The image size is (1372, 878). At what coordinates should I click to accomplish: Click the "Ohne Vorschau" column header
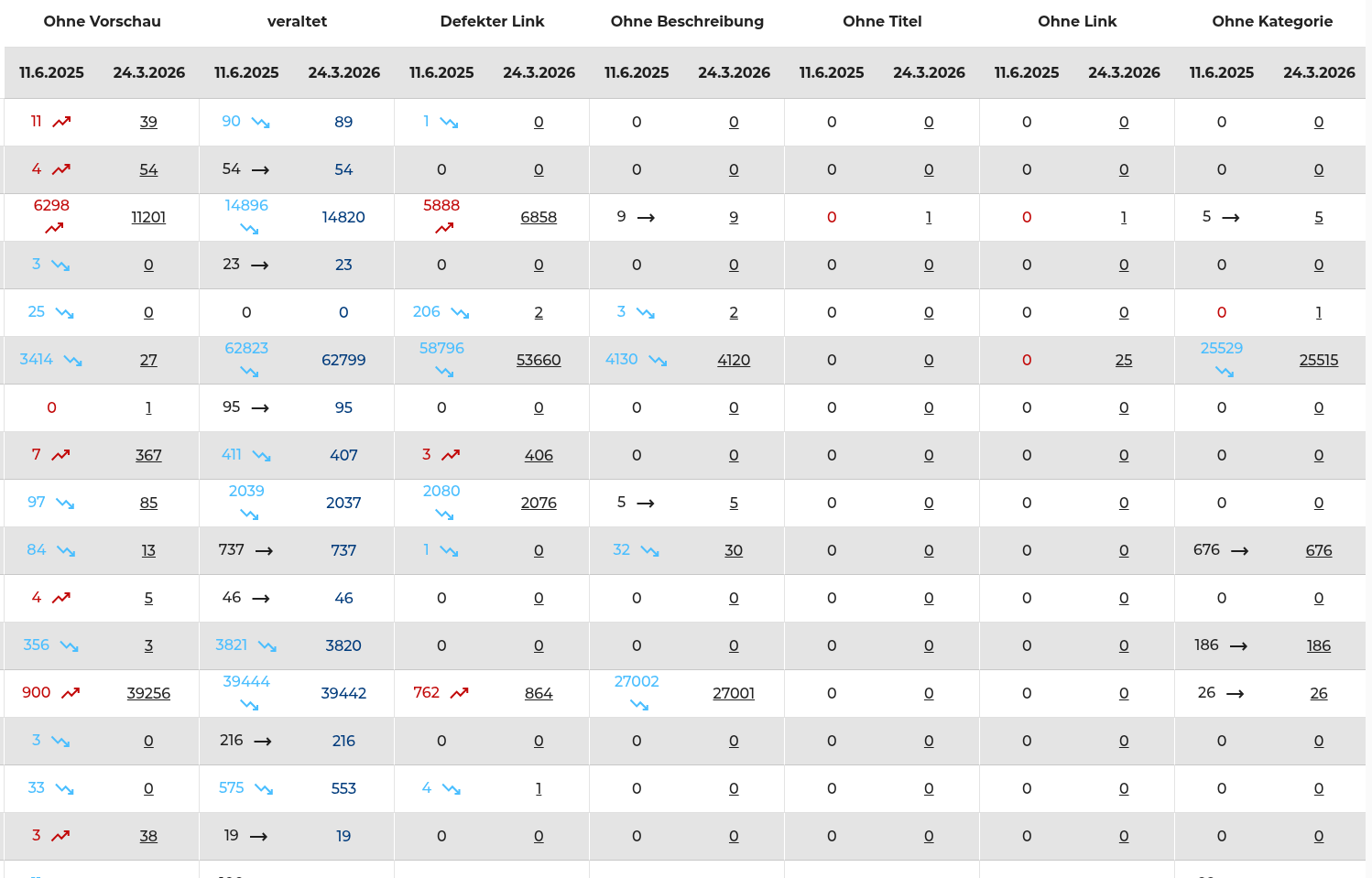coord(102,21)
